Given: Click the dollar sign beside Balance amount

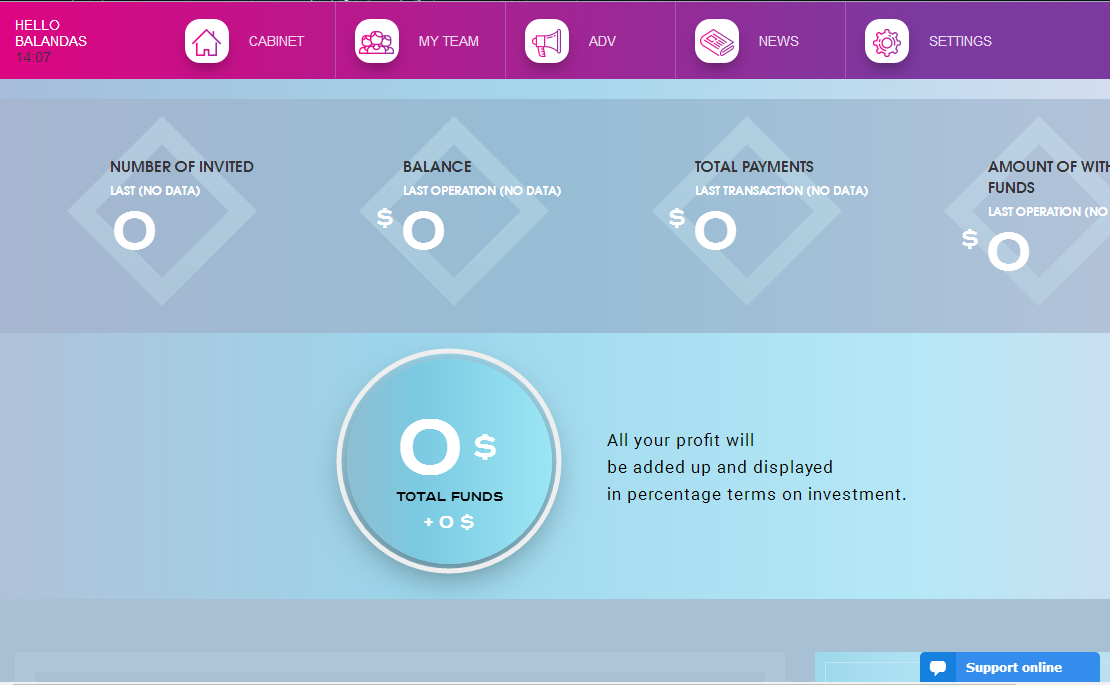Looking at the screenshot, I should pos(385,217).
